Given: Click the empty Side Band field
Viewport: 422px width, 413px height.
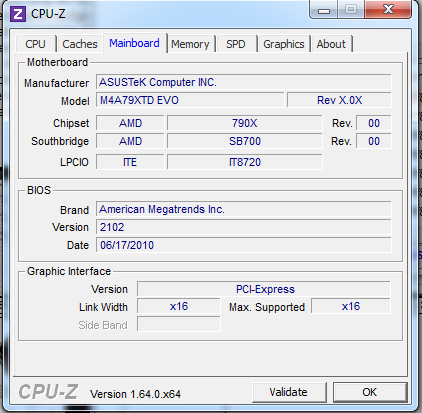Looking at the screenshot, I should coord(179,324).
